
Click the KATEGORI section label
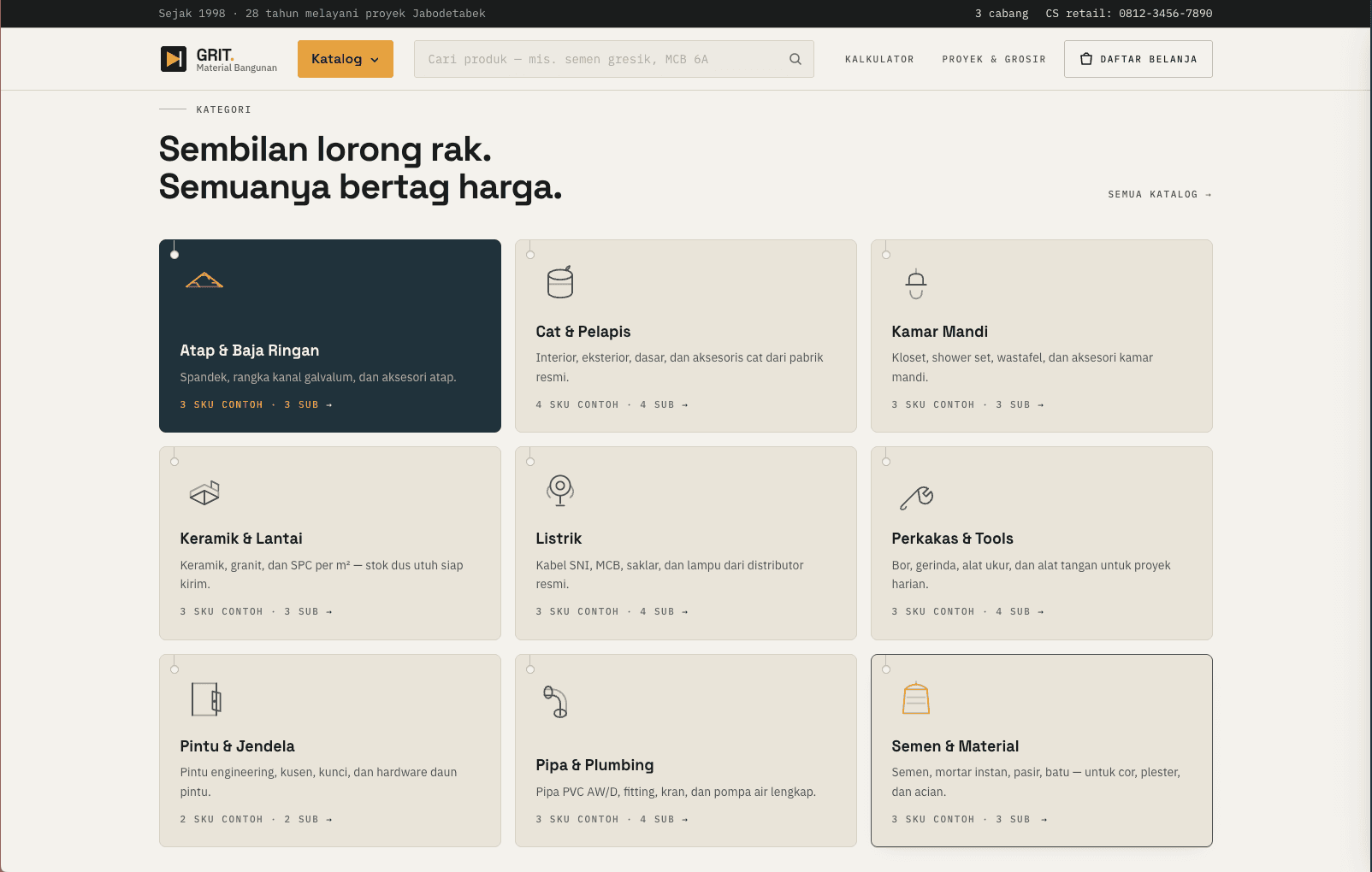pyautogui.click(x=224, y=109)
